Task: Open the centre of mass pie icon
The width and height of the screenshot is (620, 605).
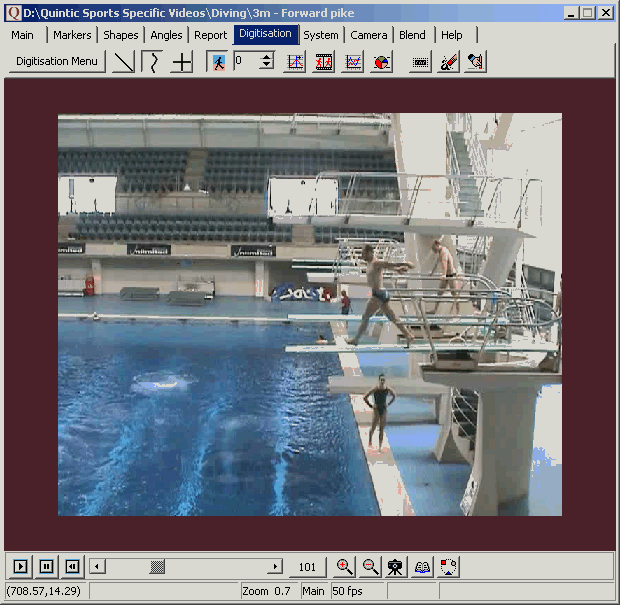Action: (382, 62)
